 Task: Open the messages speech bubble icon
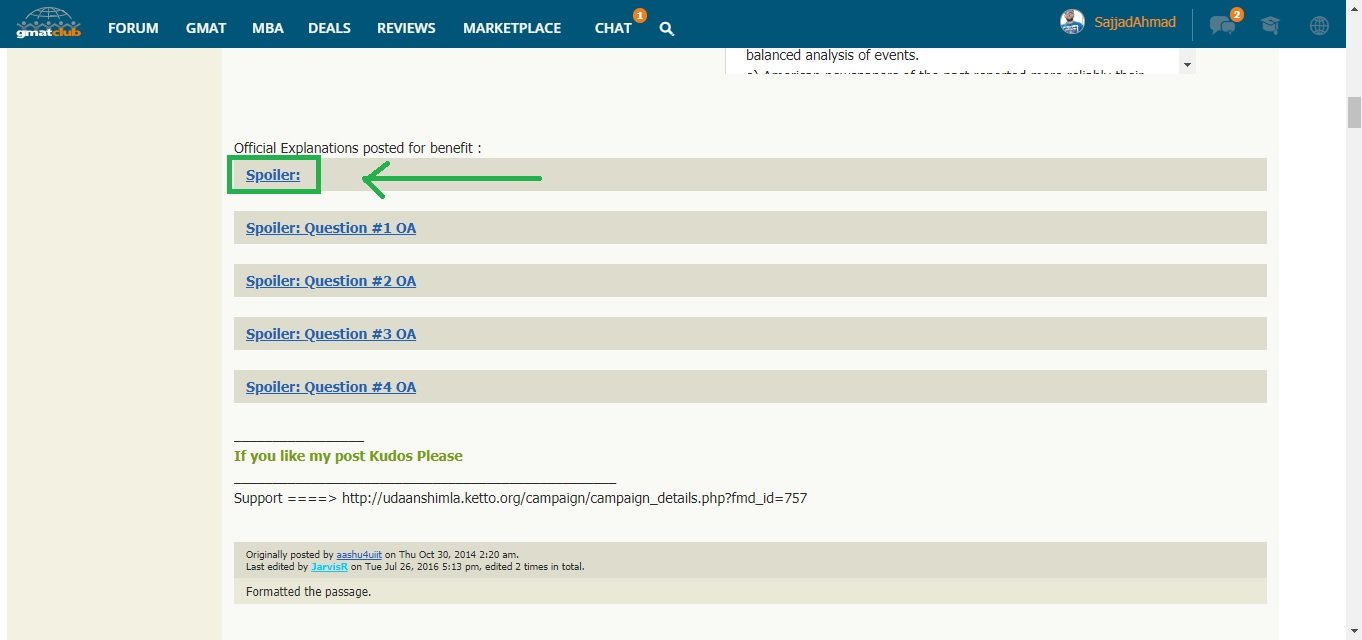[1220, 26]
